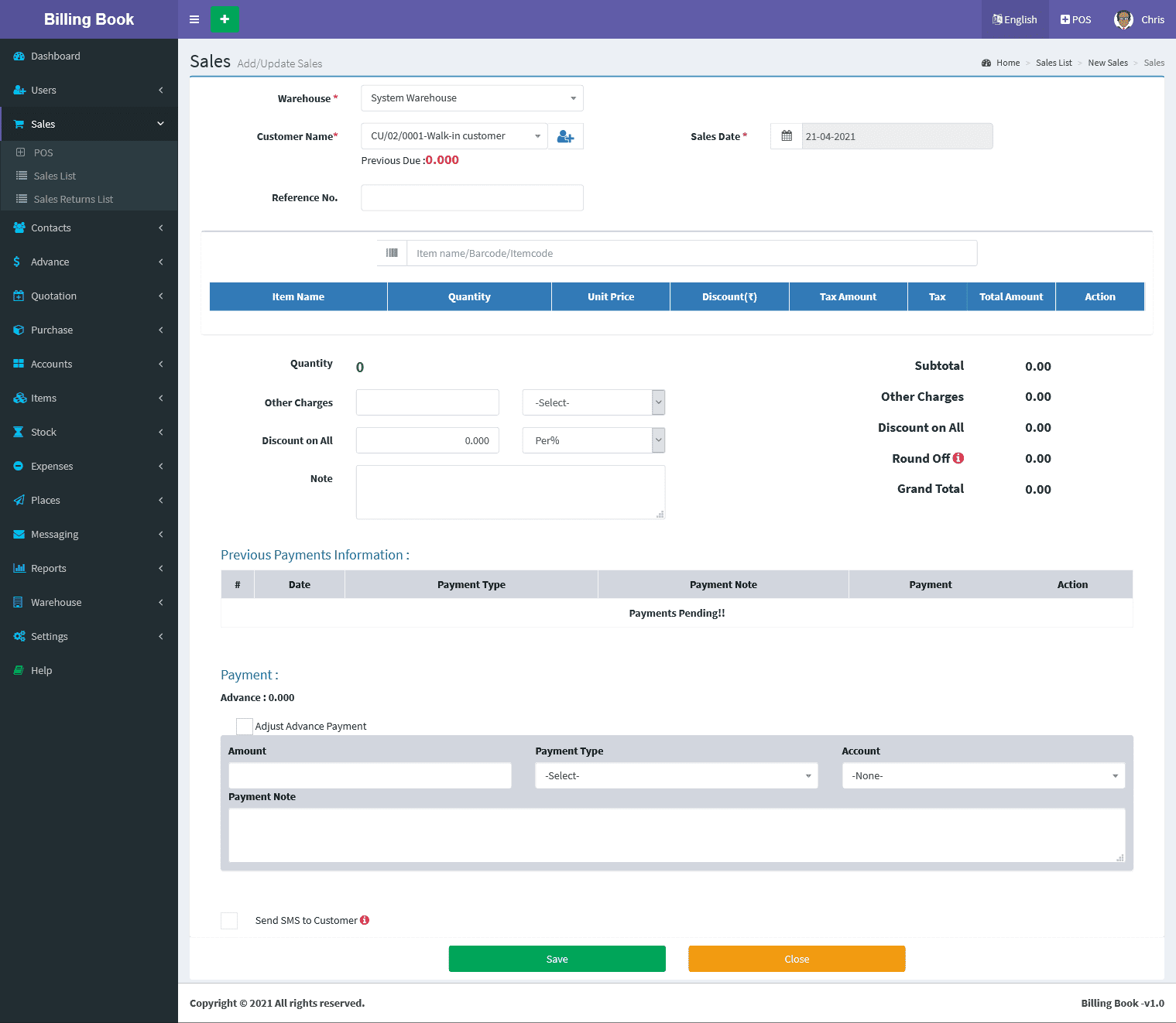Enable Adjust Advance Payment checkbox

point(245,726)
